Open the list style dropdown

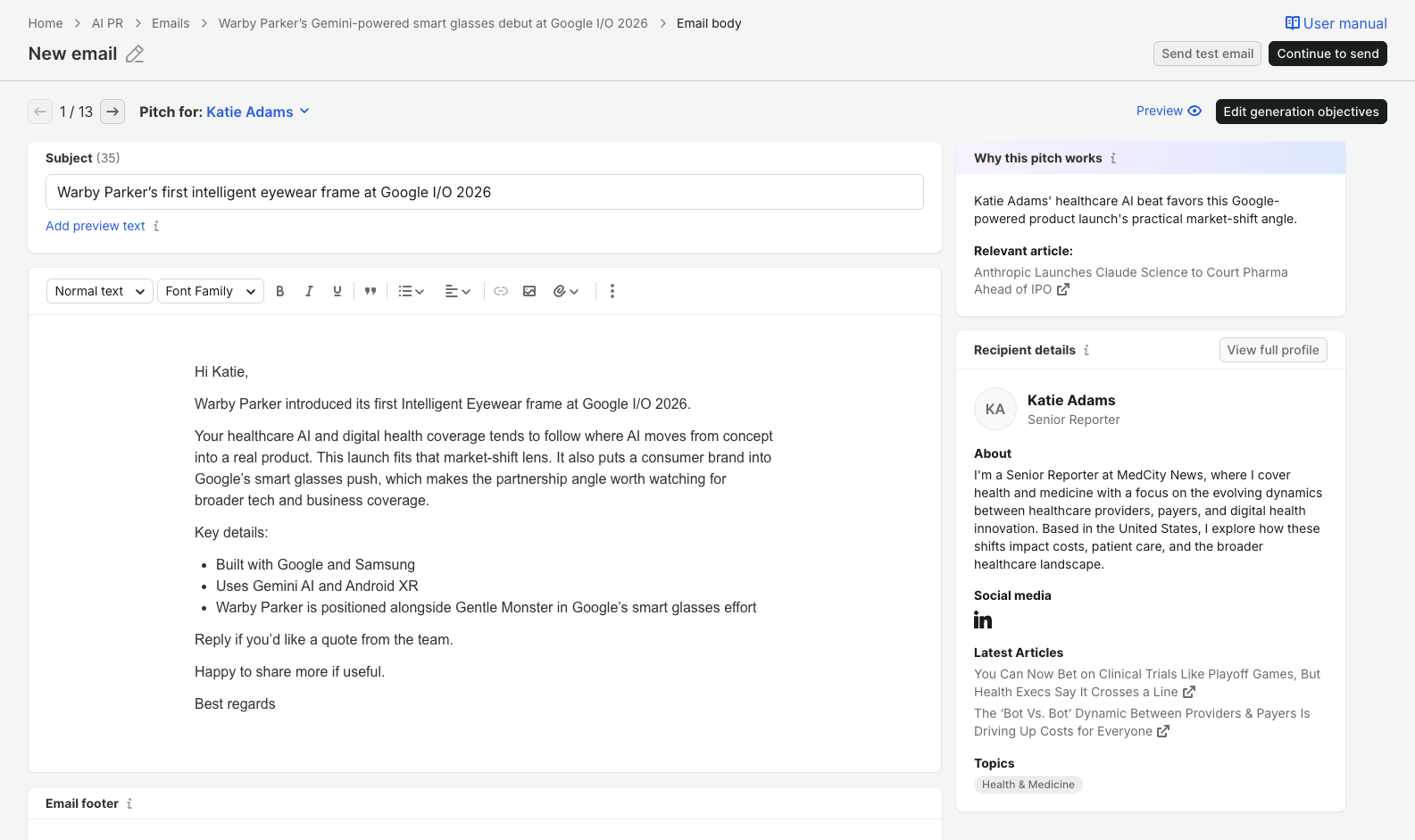tap(411, 291)
